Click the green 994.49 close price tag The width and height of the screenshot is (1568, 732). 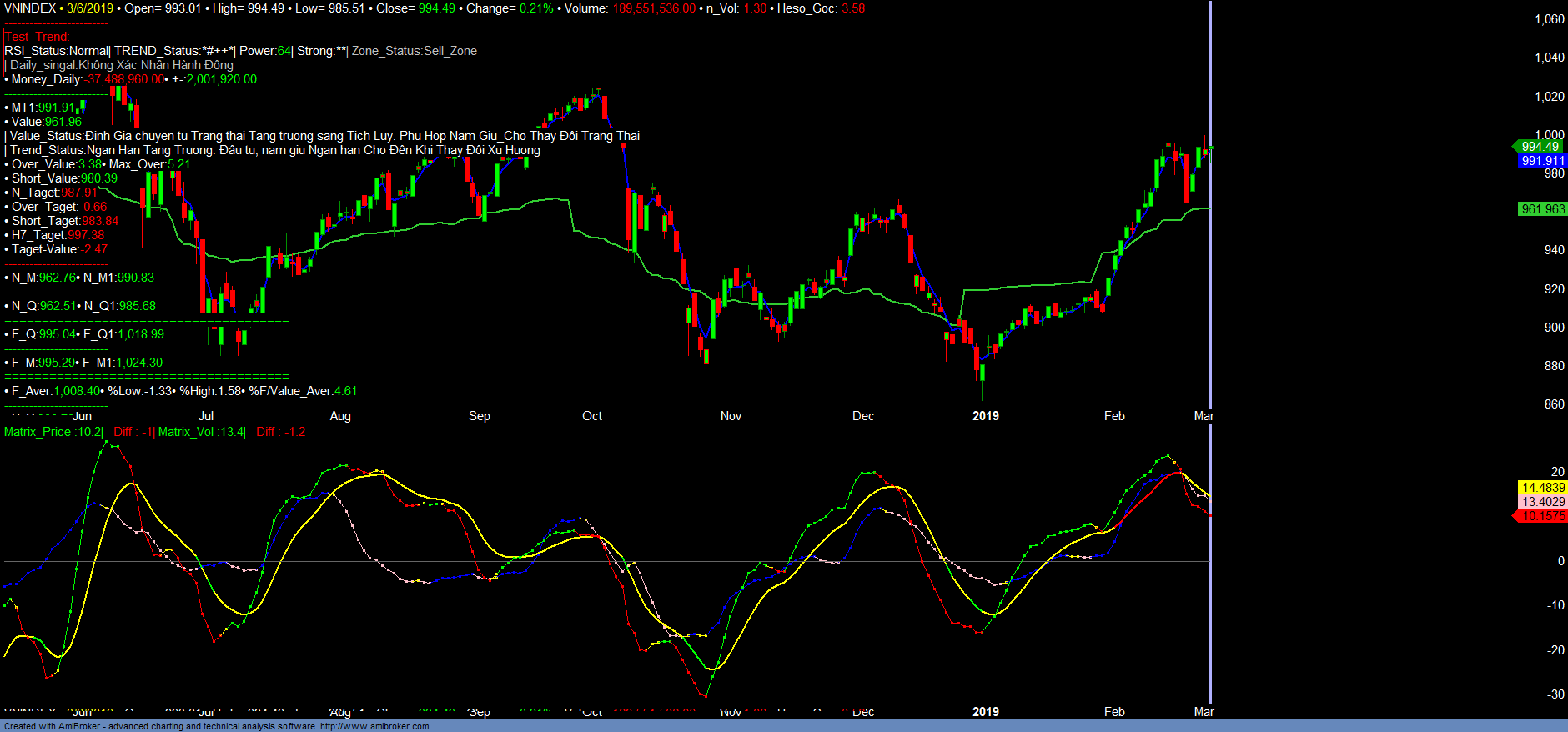[x=1540, y=147]
